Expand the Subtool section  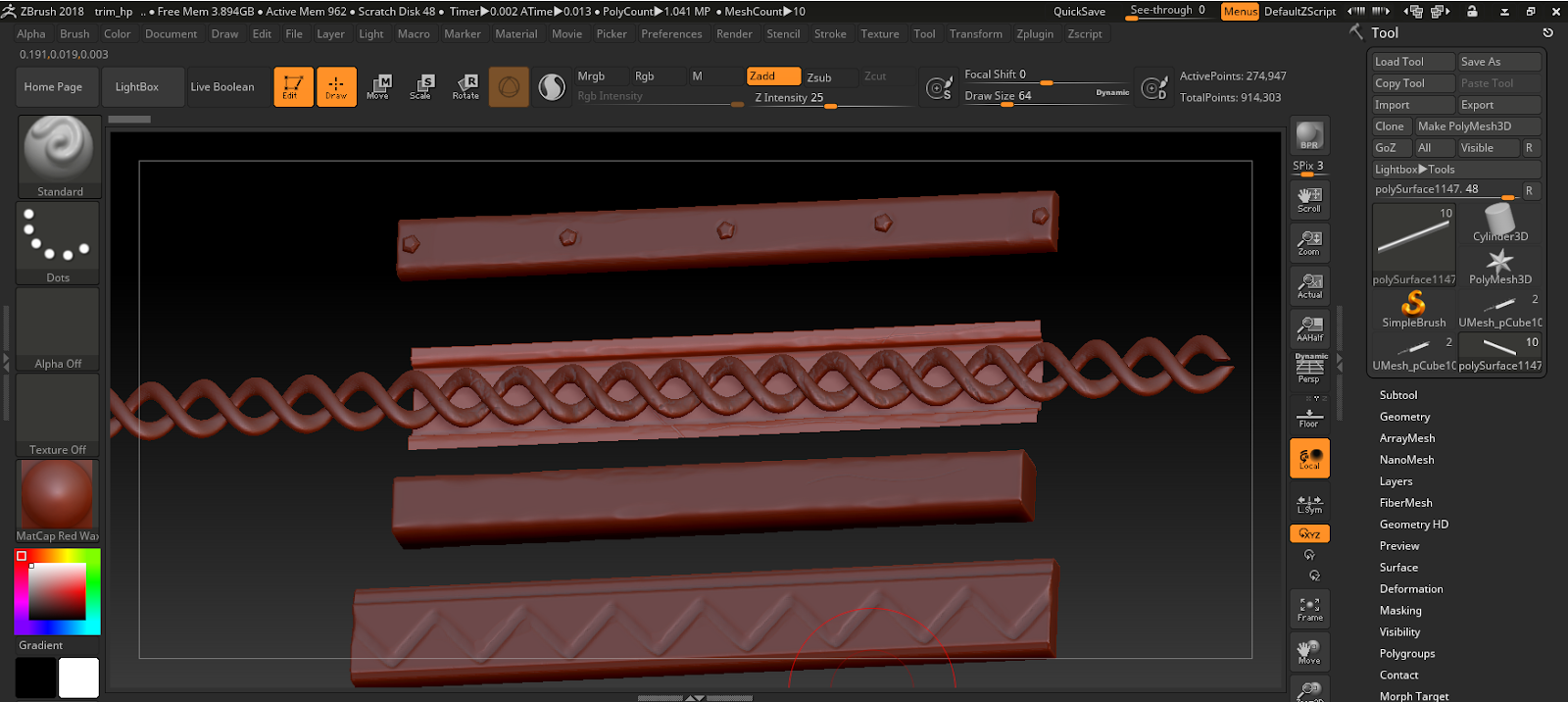(1397, 395)
